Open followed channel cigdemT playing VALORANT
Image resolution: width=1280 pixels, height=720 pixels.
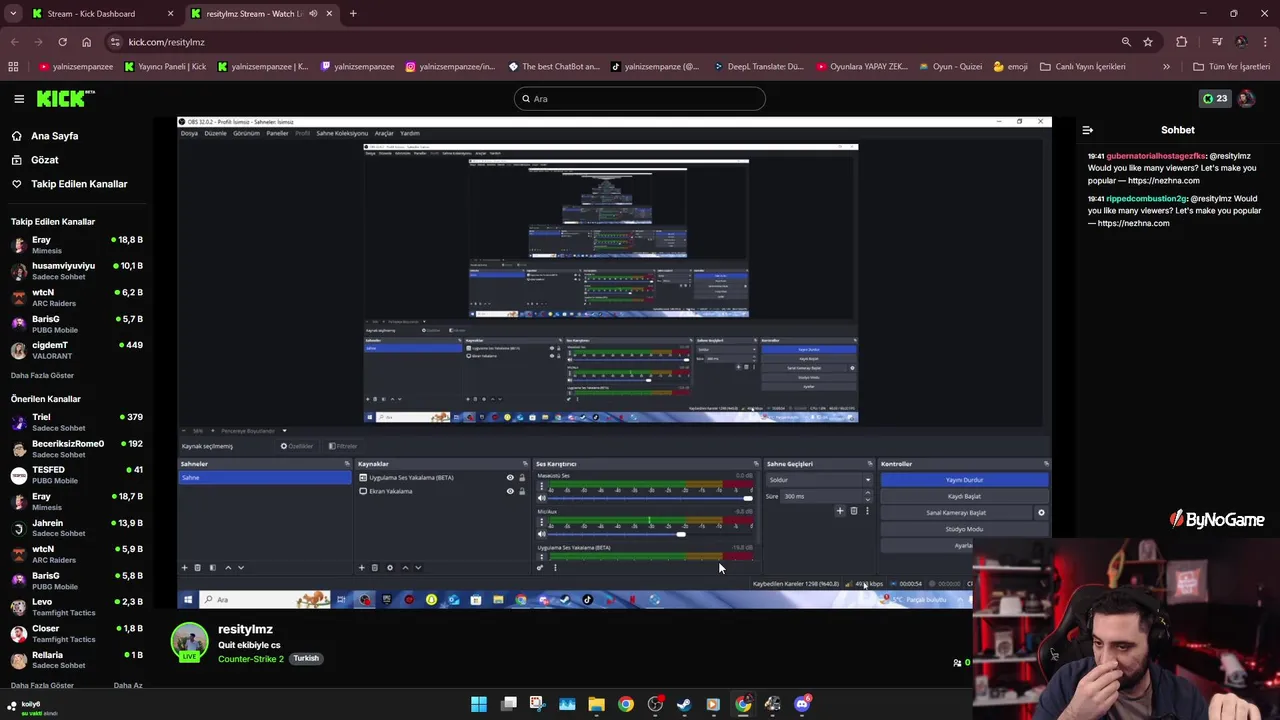coord(77,350)
